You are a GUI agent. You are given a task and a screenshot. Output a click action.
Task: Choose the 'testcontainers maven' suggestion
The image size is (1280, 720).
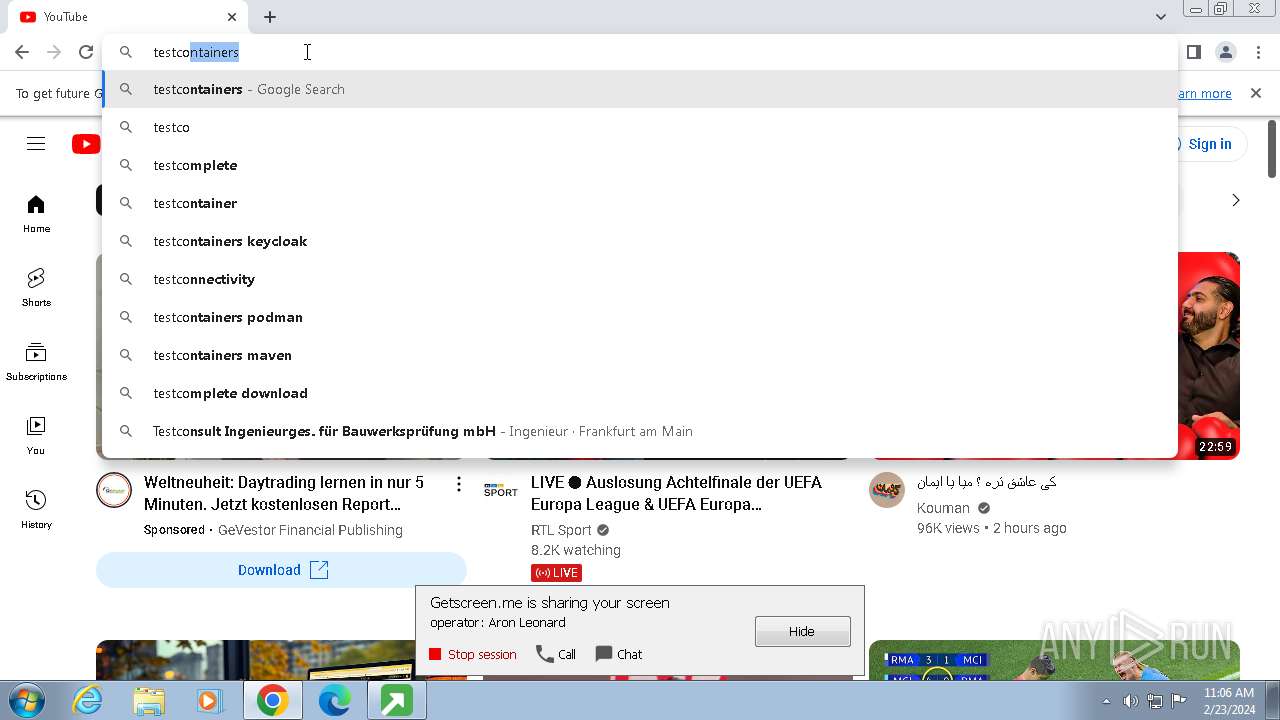640,355
